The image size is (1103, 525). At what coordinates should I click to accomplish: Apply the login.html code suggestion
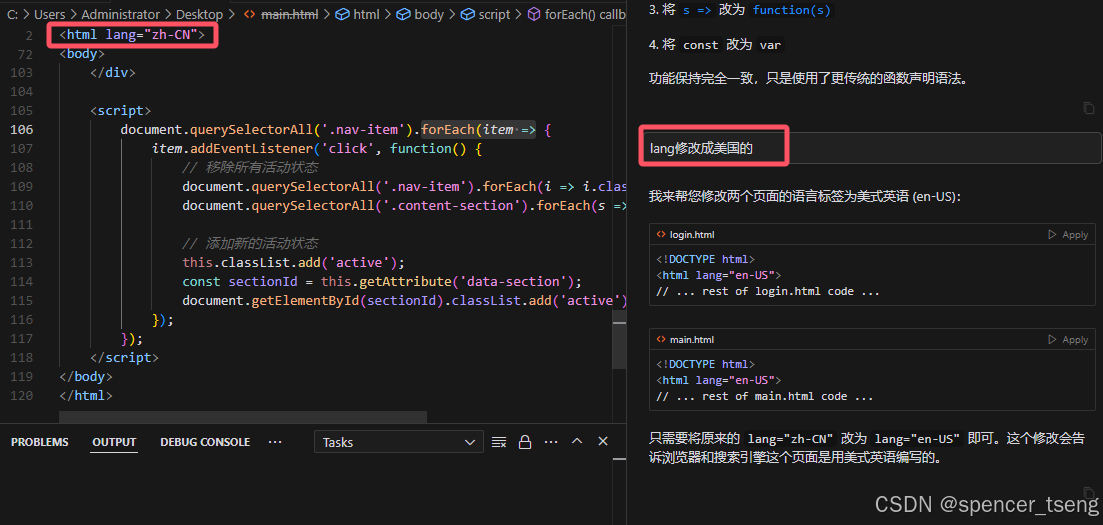pyautogui.click(x=1068, y=234)
